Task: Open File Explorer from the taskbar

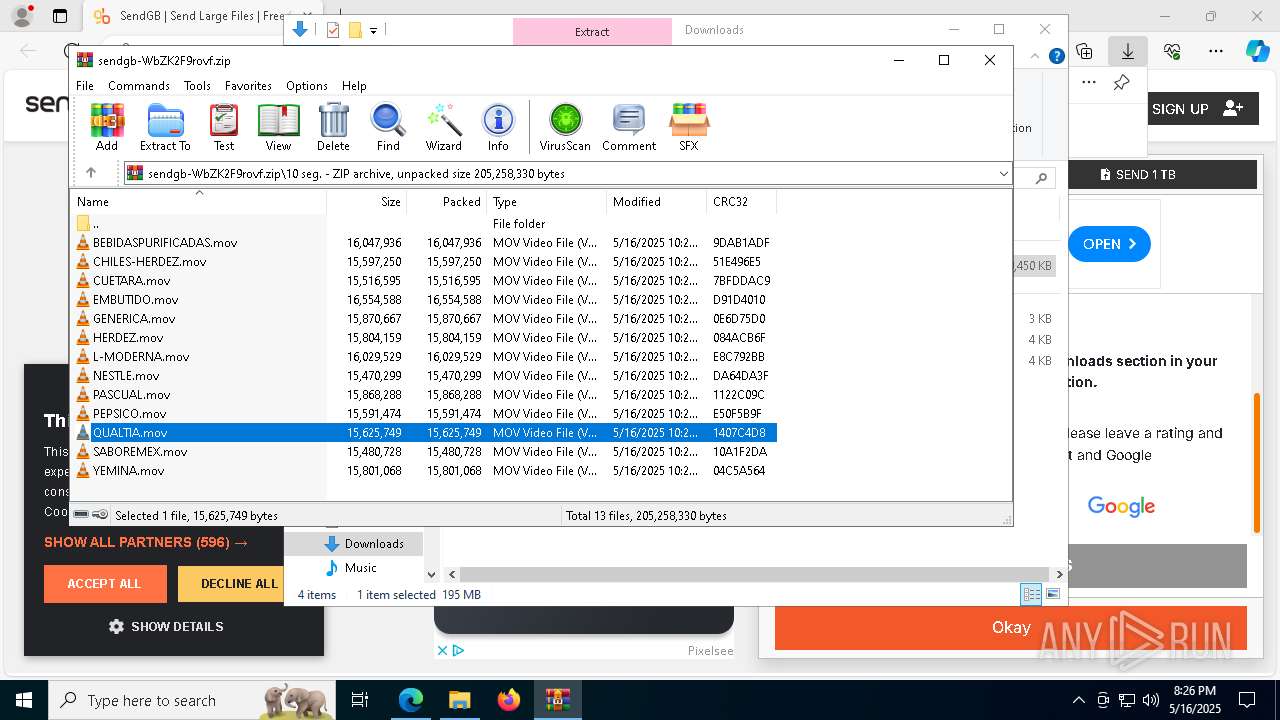Action: click(x=459, y=700)
